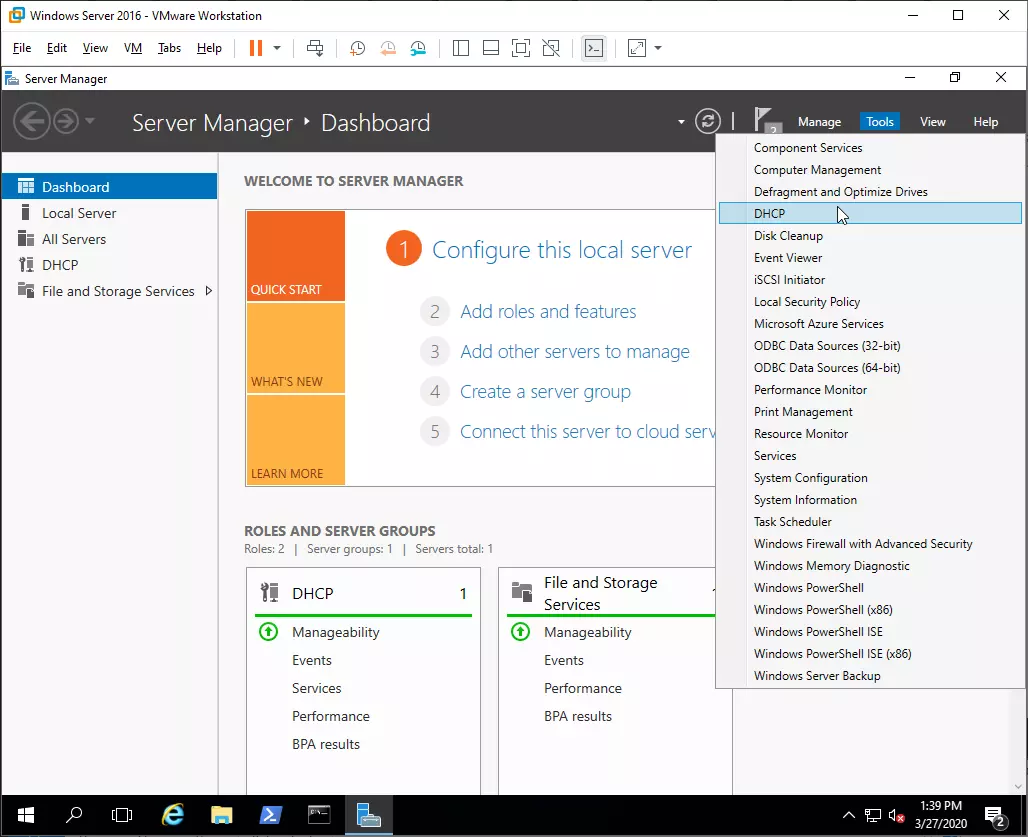1028x837 pixels.
Task: Open VMware File menu
Action: 22,48
